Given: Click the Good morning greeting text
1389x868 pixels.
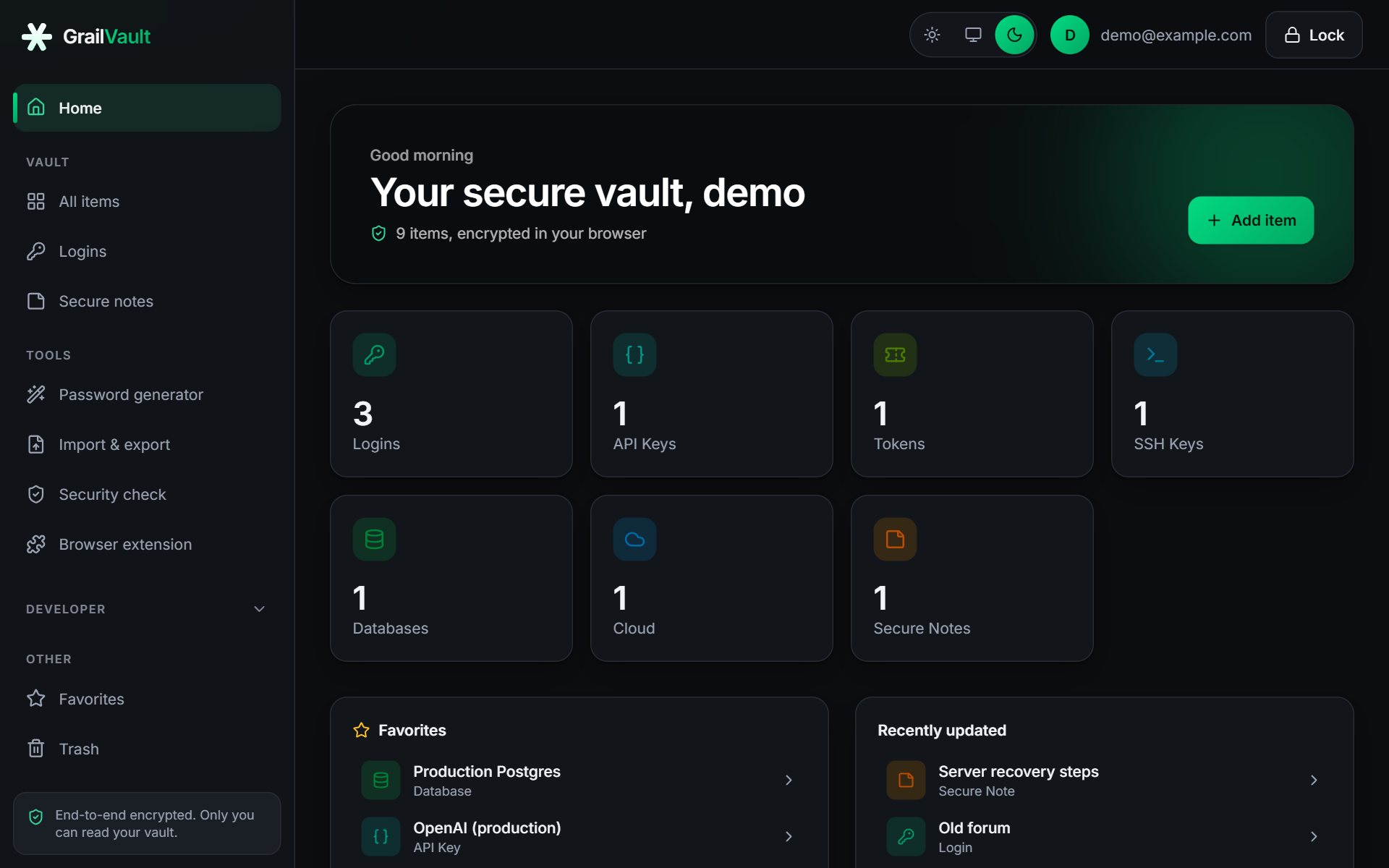Looking at the screenshot, I should click(422, 156).
